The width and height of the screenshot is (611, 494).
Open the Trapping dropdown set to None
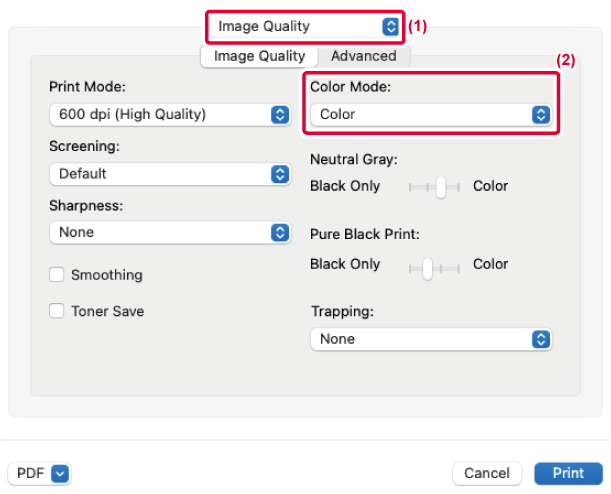430,339
